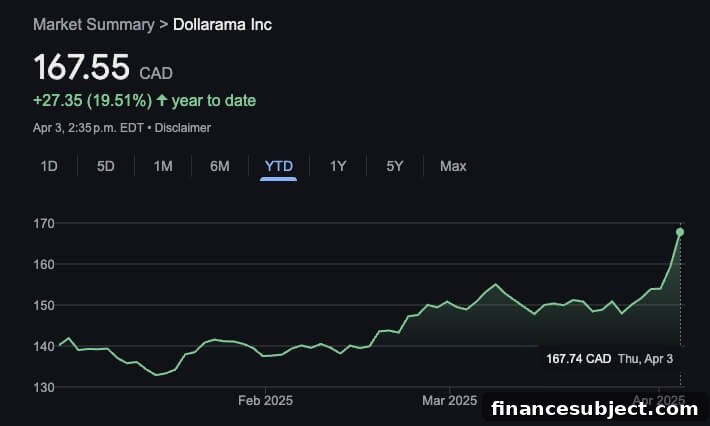Click the 140 y-axis label
The height and width of the screenshot is (426, 710).
(x=44, y=346)
